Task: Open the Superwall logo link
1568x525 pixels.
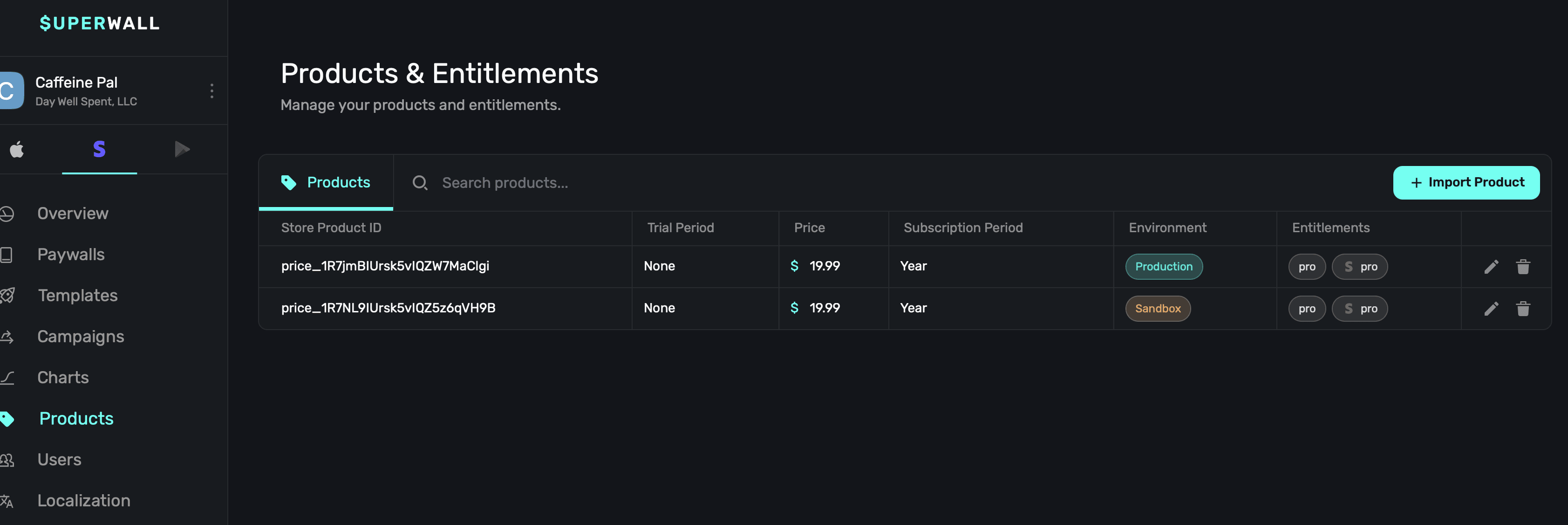Action: [x=99, y=23]
